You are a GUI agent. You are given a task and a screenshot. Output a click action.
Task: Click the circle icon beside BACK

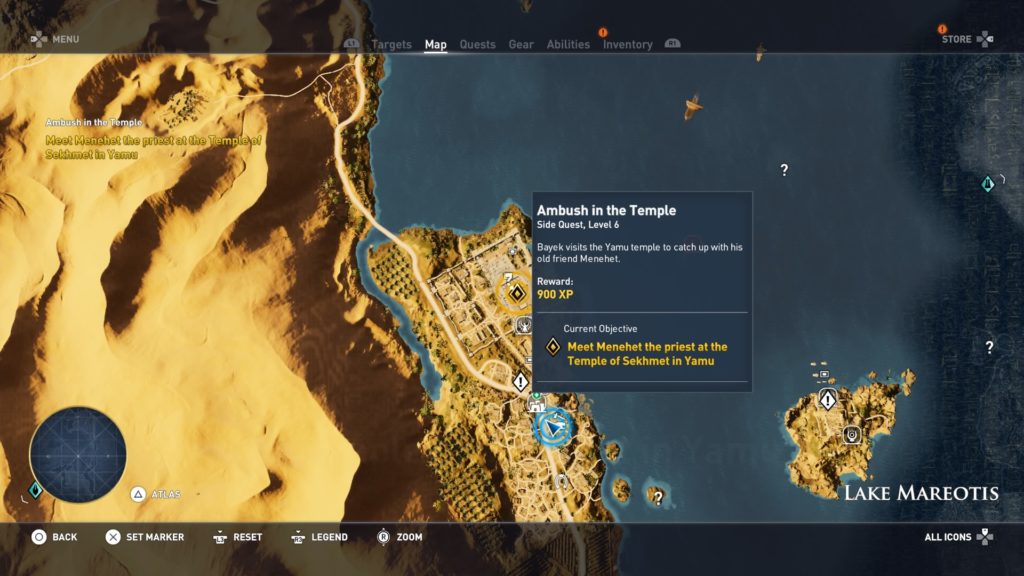pyautogui.click(x=39, y=537)
